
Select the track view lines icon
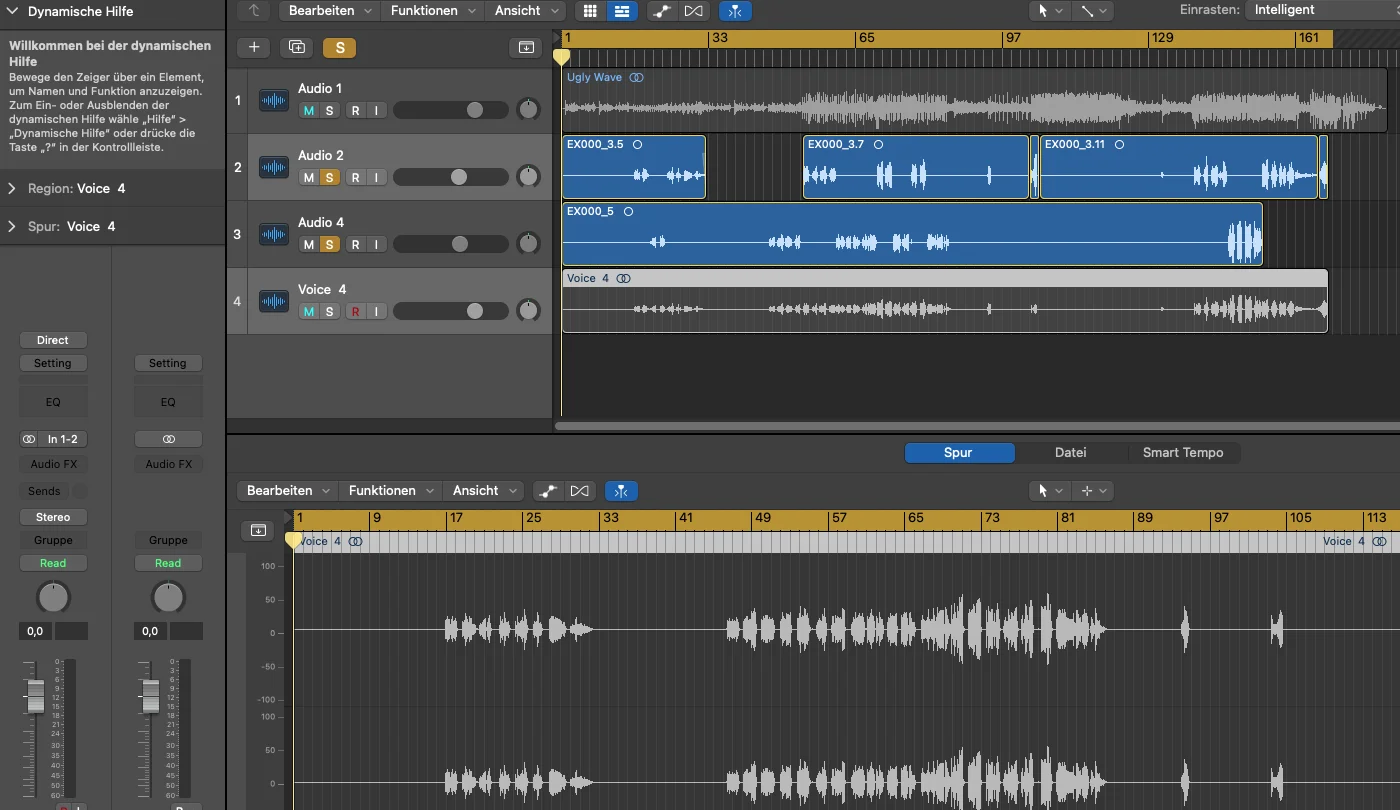pyautogui.click(x=622, y=11)
